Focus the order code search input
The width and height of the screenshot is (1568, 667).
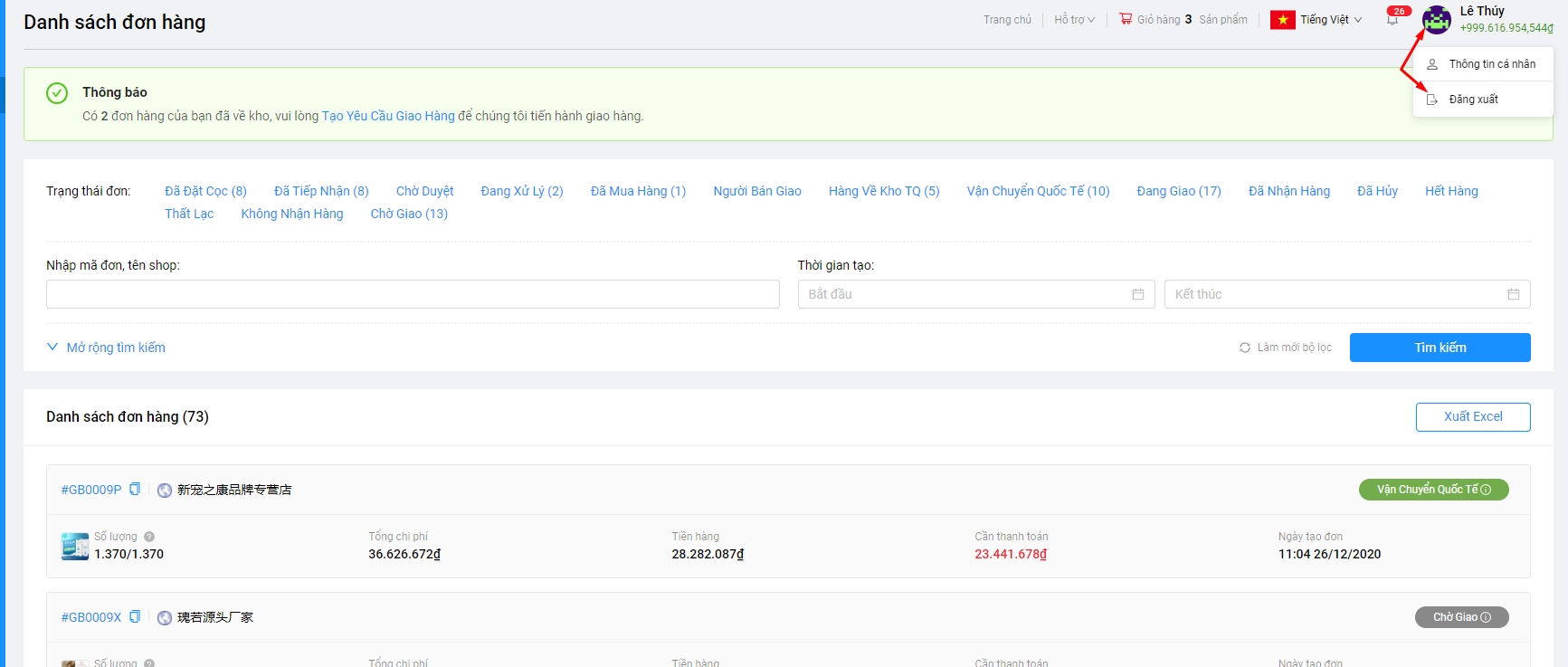coord(413,294)
